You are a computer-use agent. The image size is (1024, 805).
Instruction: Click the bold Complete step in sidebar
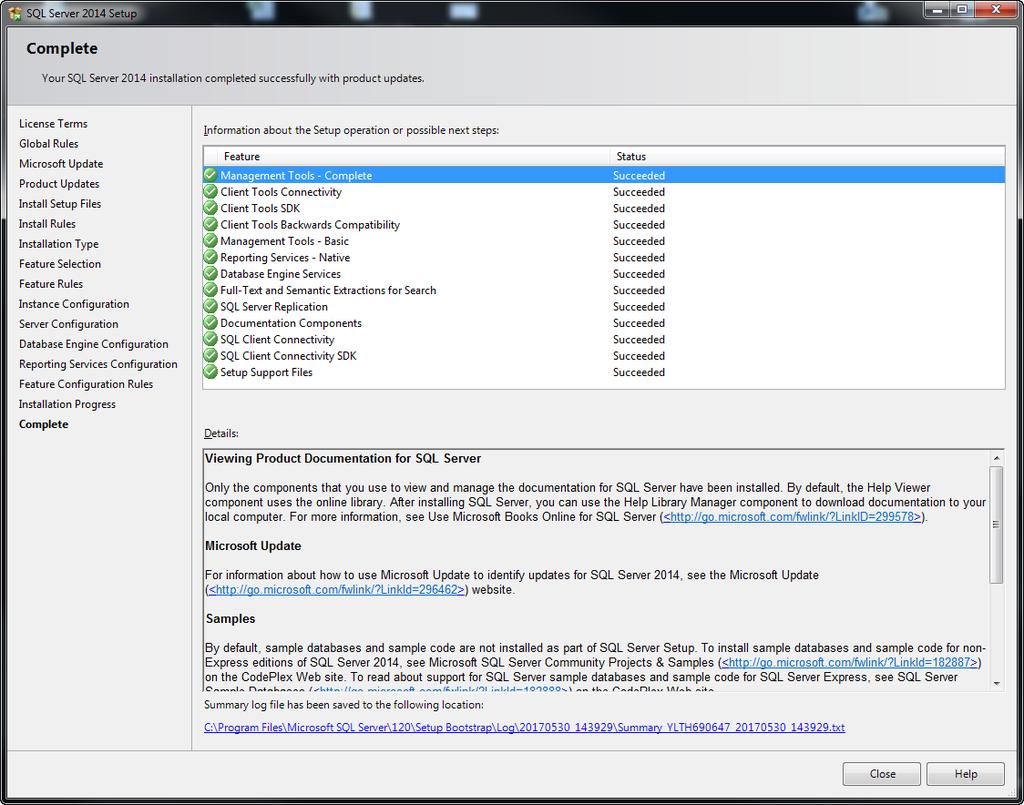(x=44, y=424)
